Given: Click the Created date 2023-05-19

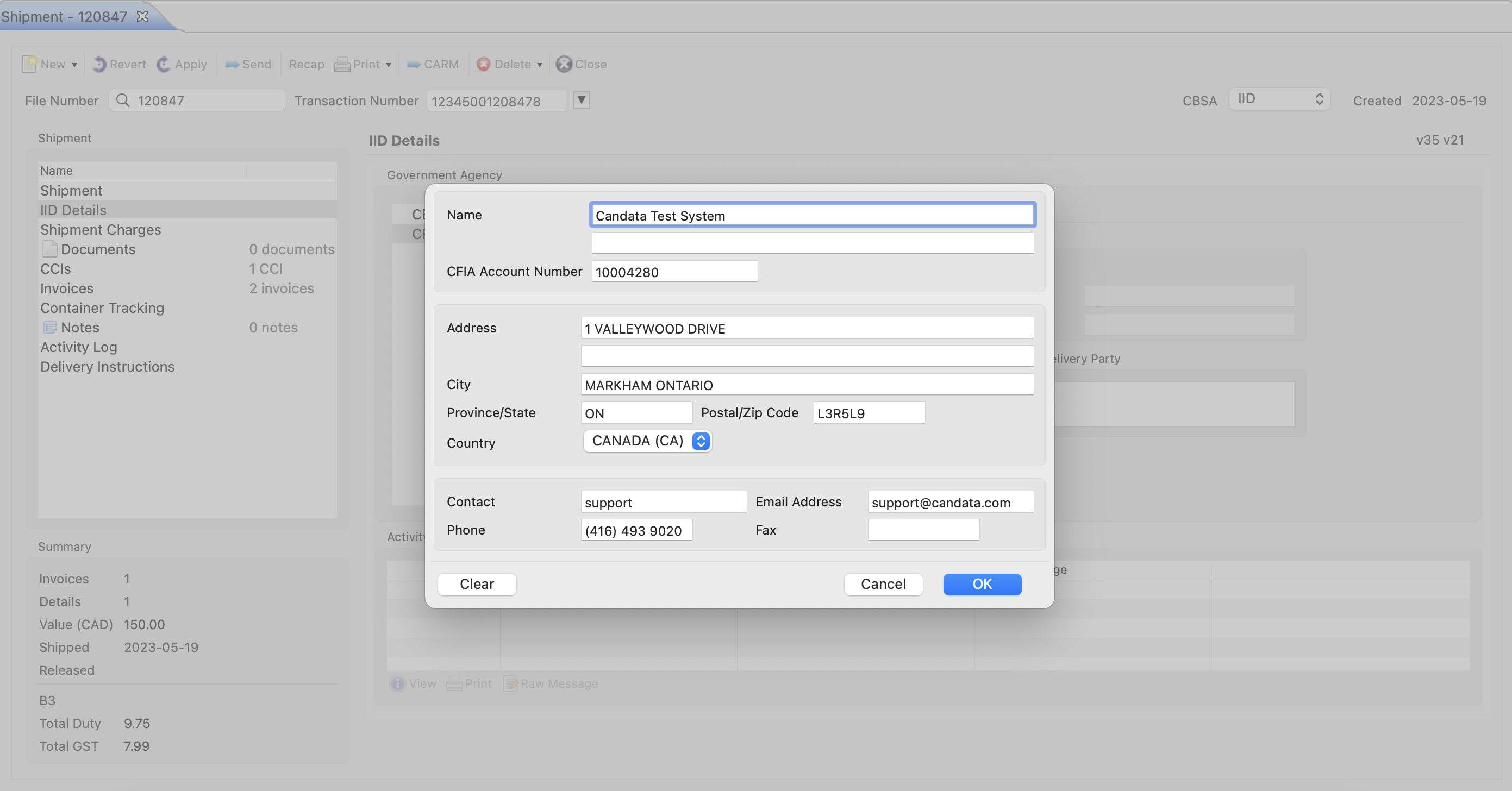Looking at the screenshot, I should [x=1449, y=101].
